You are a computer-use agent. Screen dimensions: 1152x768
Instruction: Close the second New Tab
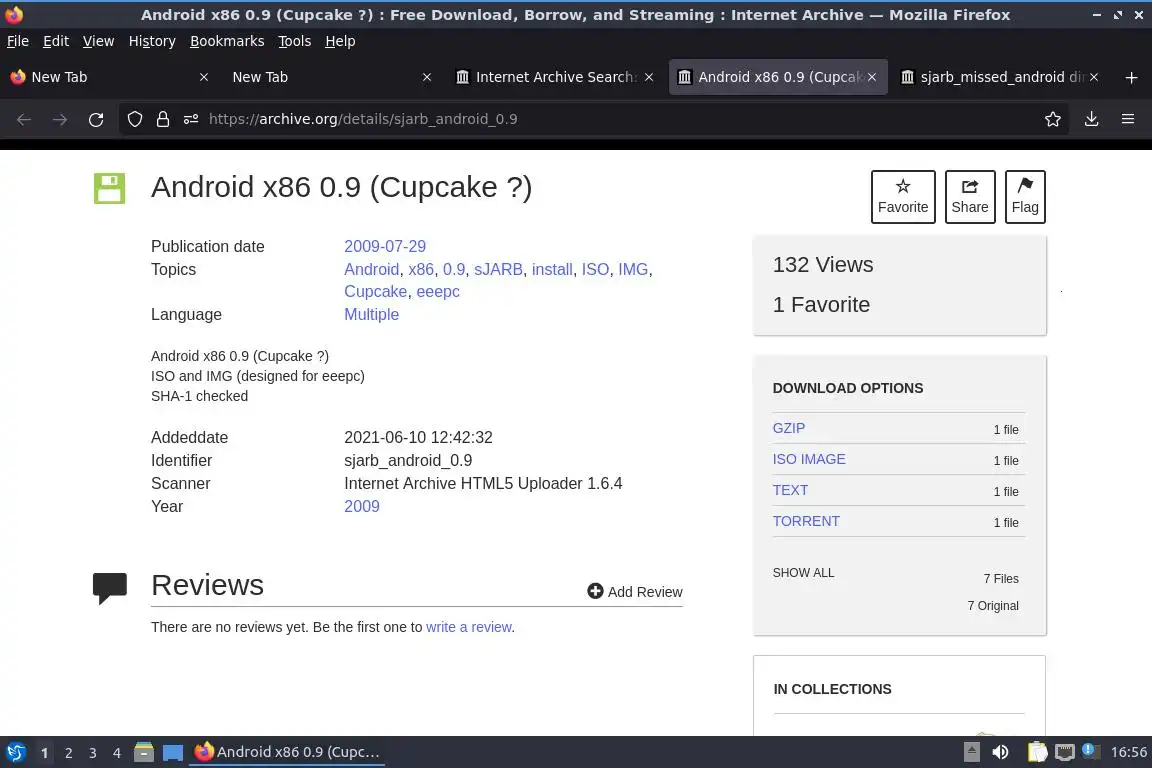click(x=427, y=77)
